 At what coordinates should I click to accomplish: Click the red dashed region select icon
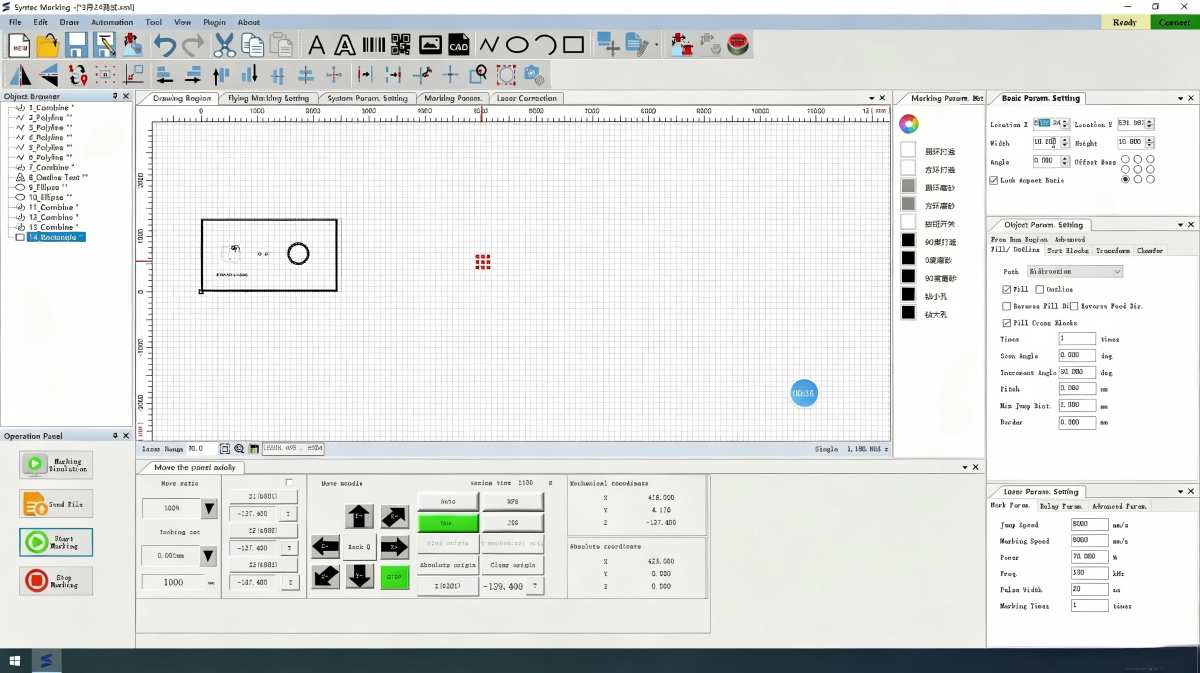506,74
